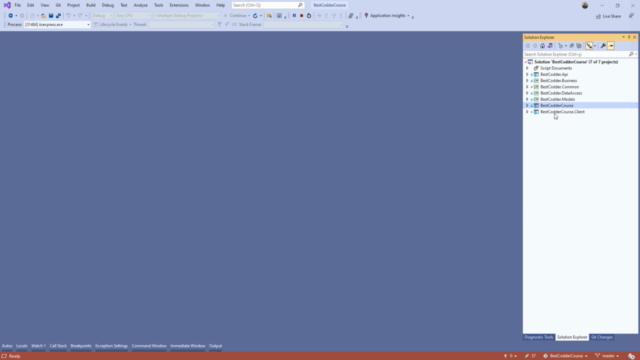640x360 pixels.
Task: Select the BestCodderCourse project row
Action: coord(580,105)
